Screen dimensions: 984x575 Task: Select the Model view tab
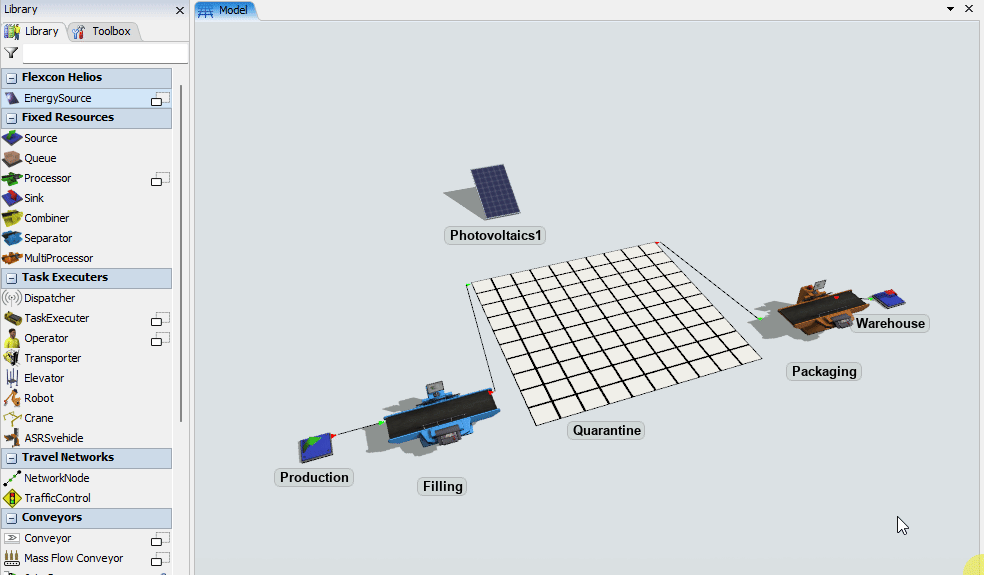tap(224, 11)
